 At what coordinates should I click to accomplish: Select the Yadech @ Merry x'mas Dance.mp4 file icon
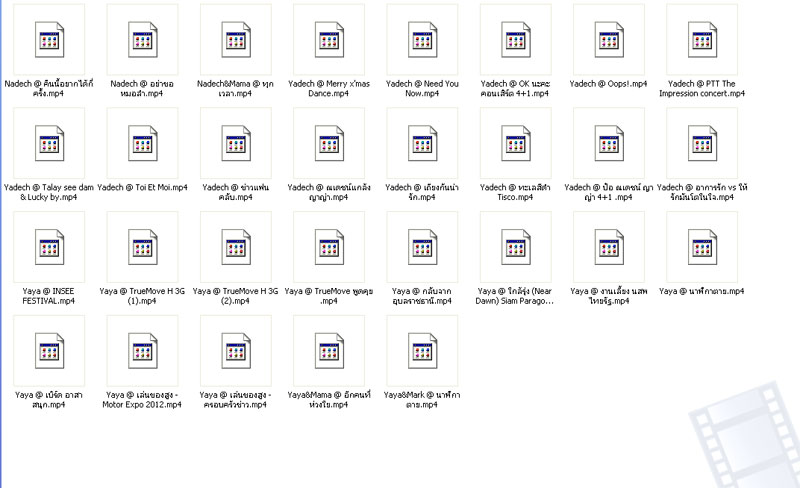[329, 40]
